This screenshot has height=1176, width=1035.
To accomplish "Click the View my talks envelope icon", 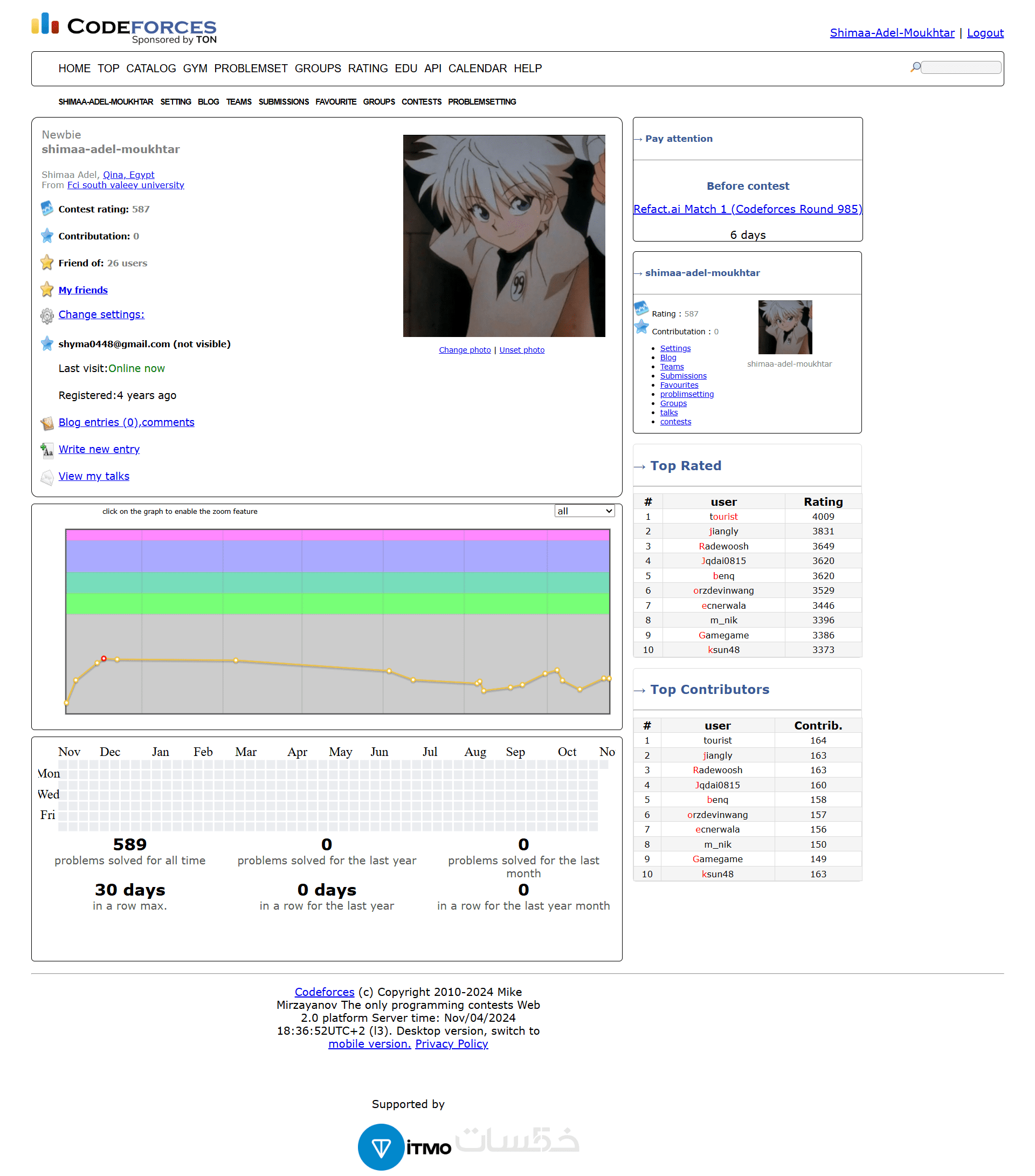I will point(46,477).
